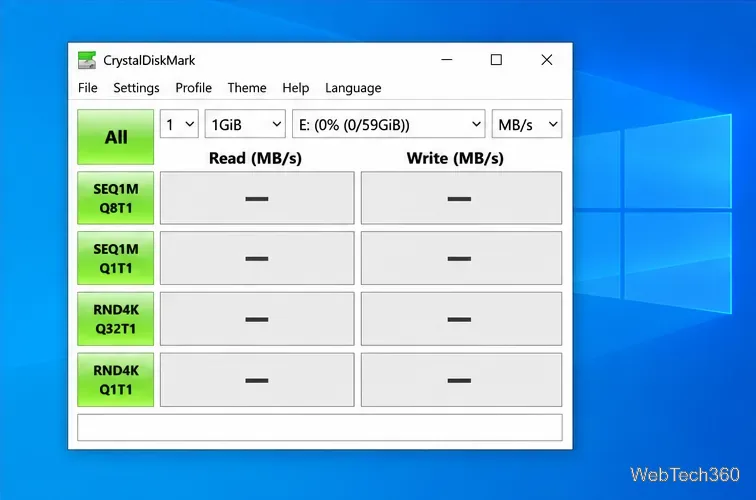Run the RND4K Q32T1 test

(116, 319)
